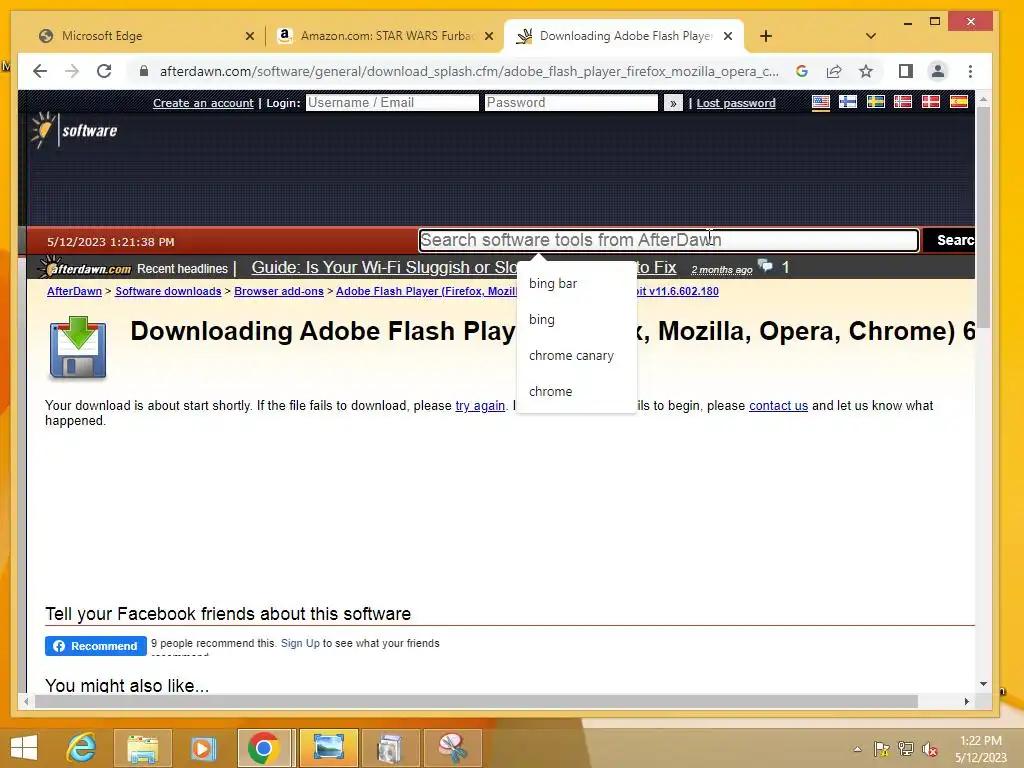Image resolution: width=1024 pixels, height=768 pixels.
Task: Click Search software tools field
Action: point(669,240)
